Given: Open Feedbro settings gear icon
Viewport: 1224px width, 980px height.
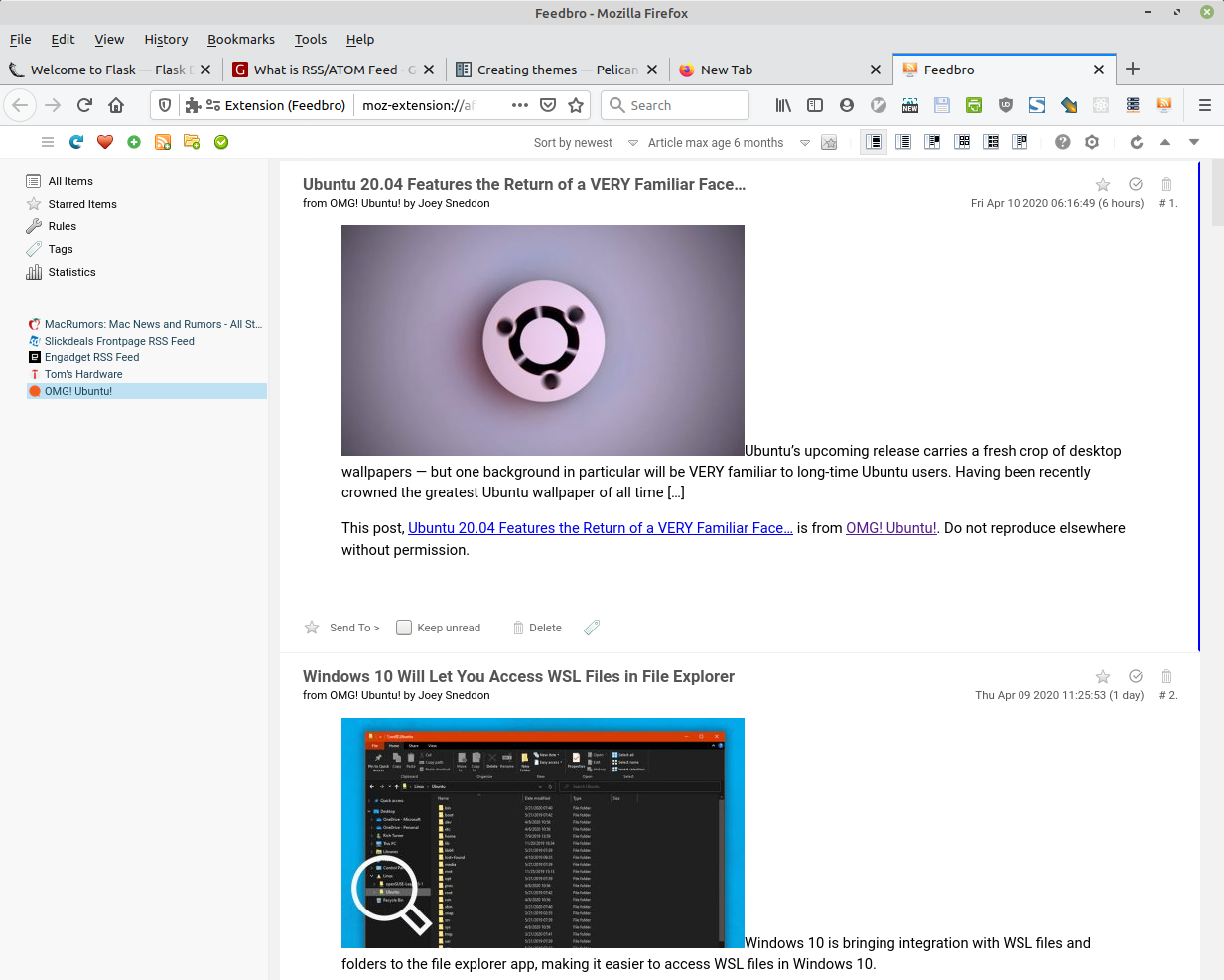Looking at the screenshot, I should [x=1092, y=142].
